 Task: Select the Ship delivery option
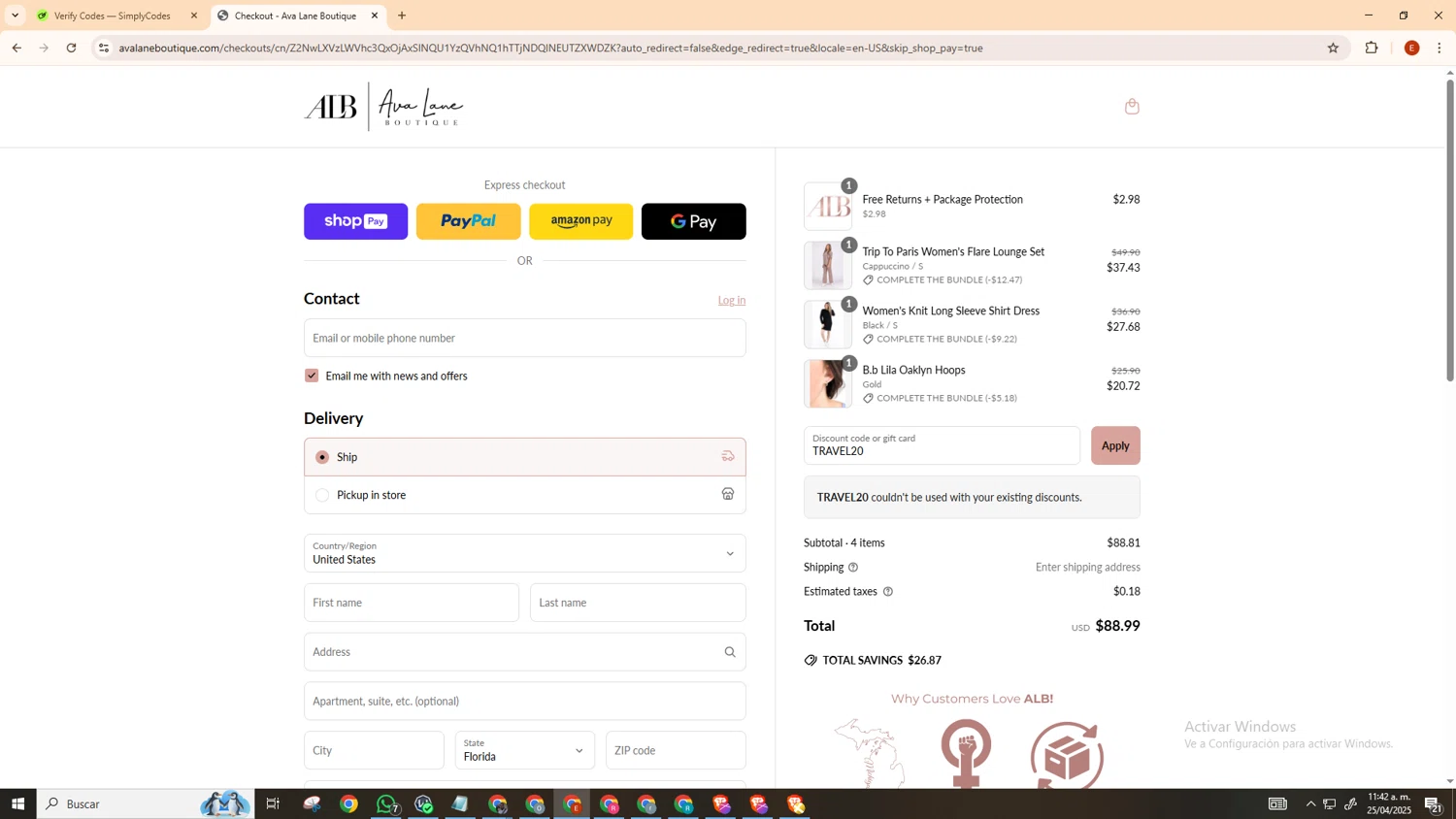[x=322, y=457]
